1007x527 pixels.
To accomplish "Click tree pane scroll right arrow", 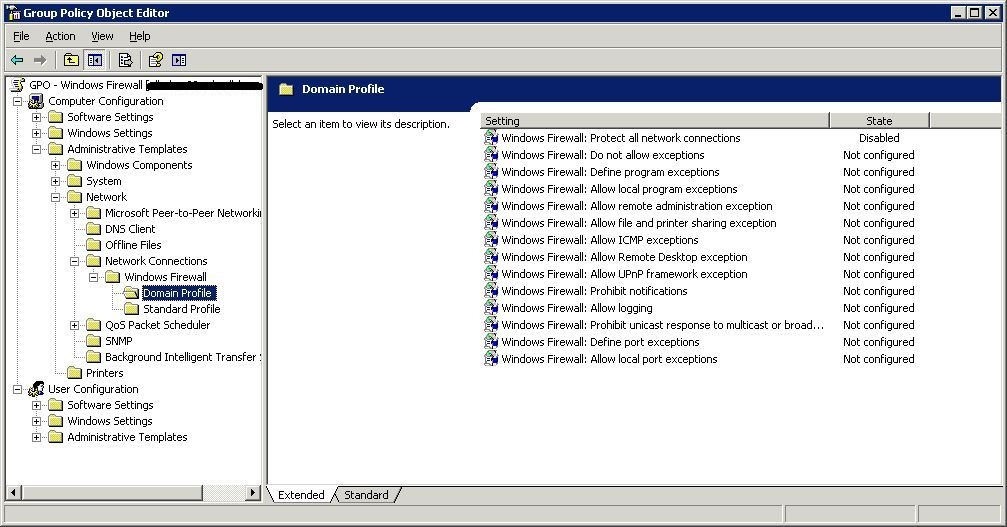I will [253, 493].
